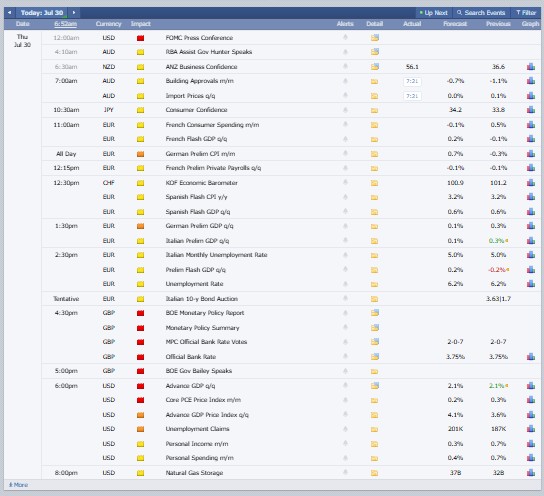Image resolution: width=544 pixels, height=496 pixels.
Task: Open detail folder for FOMC Press Conference
Action: click(x=374, y=37)
